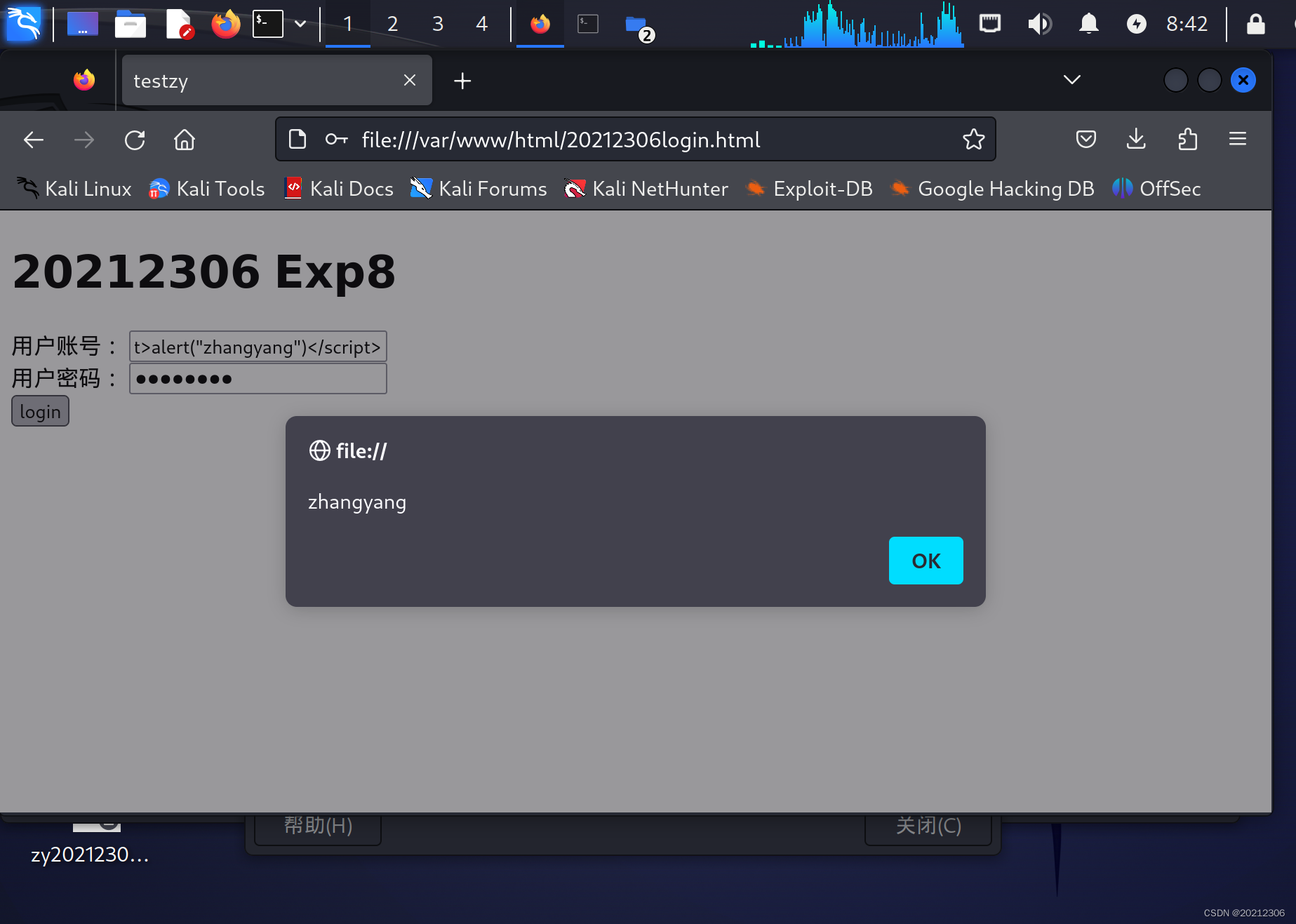The width and height of the screenshot is (1296, 924).
Task: Open the network connection indicator
Action: 990,24
